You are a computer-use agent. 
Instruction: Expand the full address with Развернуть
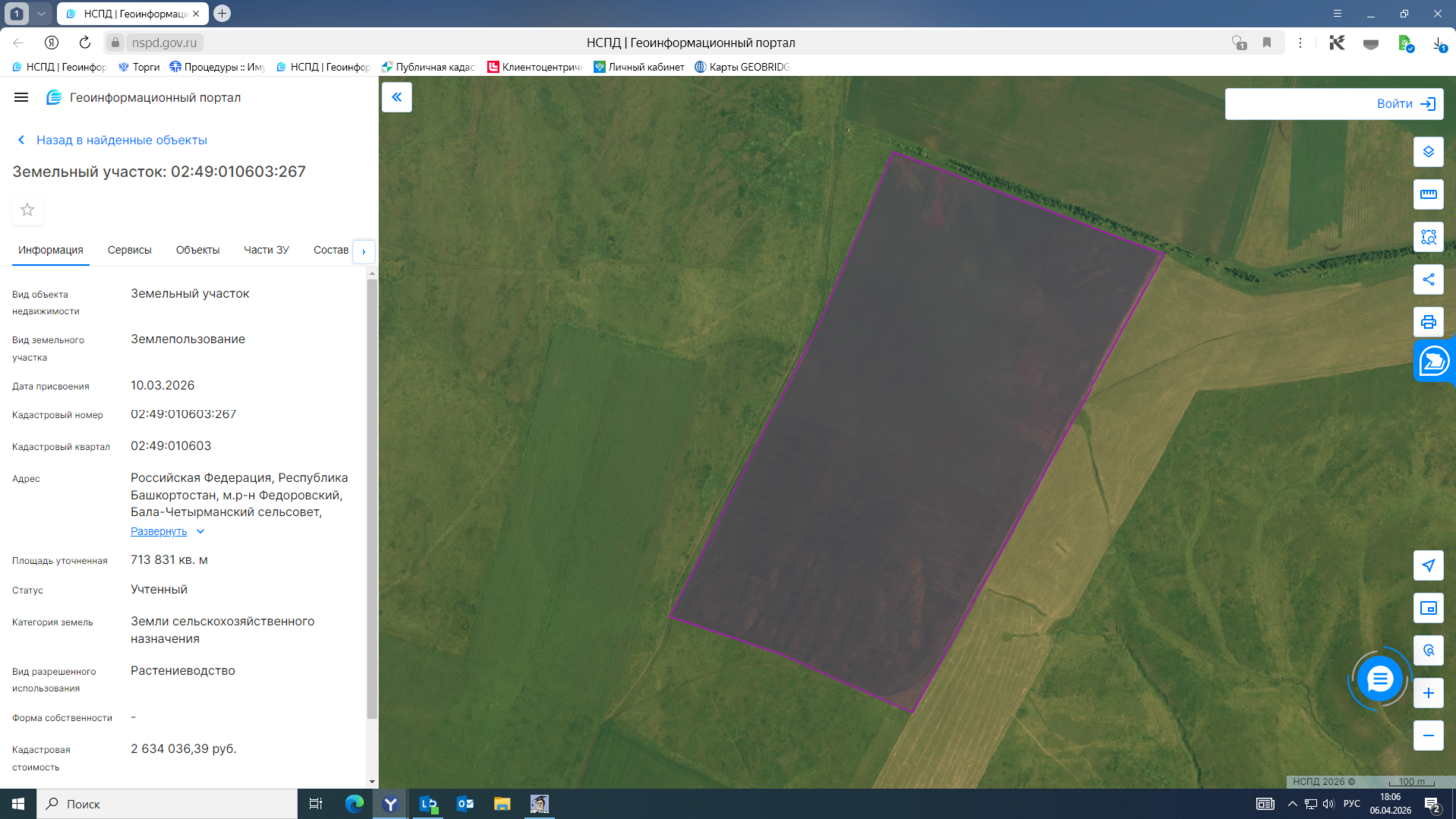pos(159,531)
